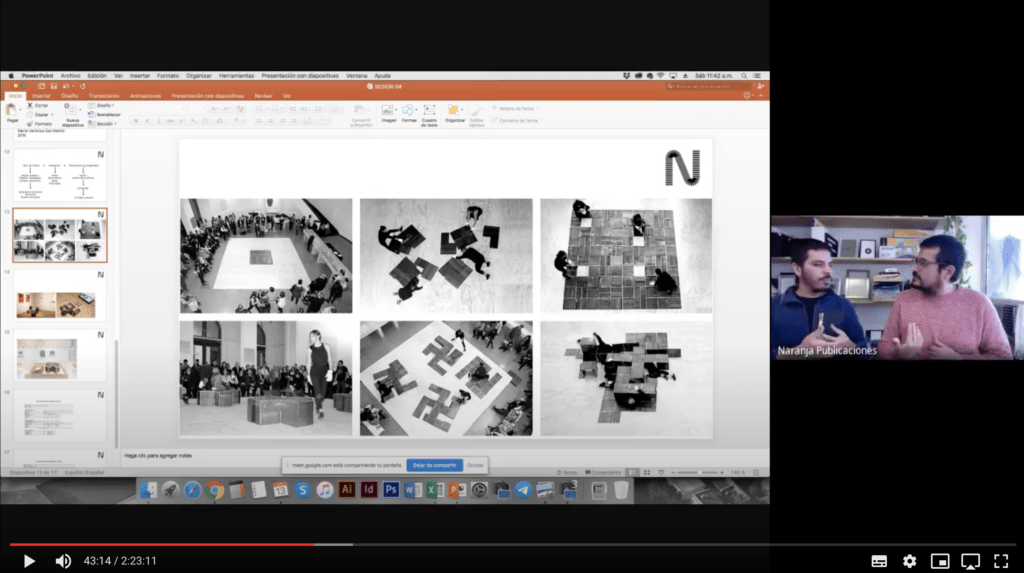Click the search presentation field
Screen dimensions: 1024x573
(x=708, y=86)
